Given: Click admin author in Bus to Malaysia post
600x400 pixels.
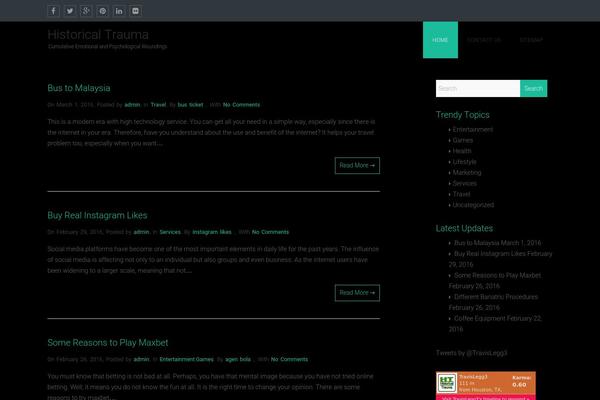Looking at the screenshot, I should (x=132, y=105).
